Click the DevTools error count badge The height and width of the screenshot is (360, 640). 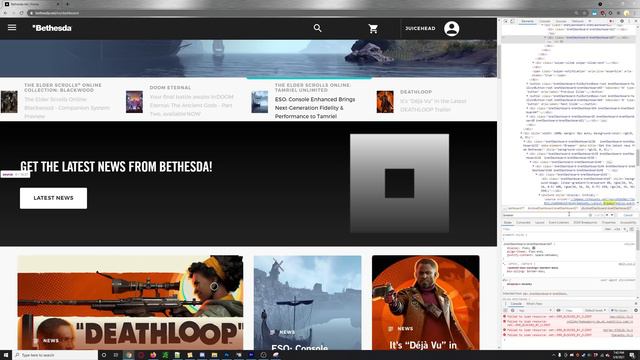point(612,21)
